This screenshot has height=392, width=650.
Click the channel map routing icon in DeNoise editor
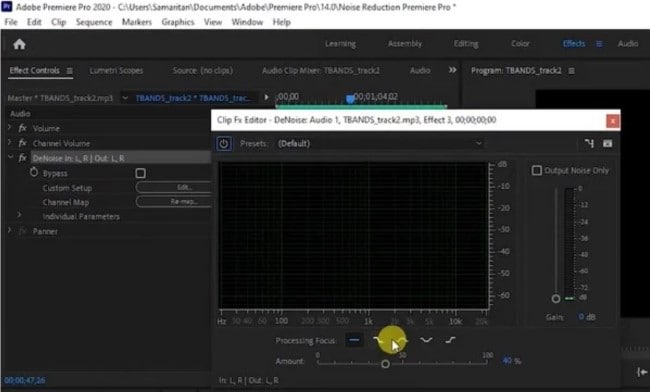coord(589,143)
